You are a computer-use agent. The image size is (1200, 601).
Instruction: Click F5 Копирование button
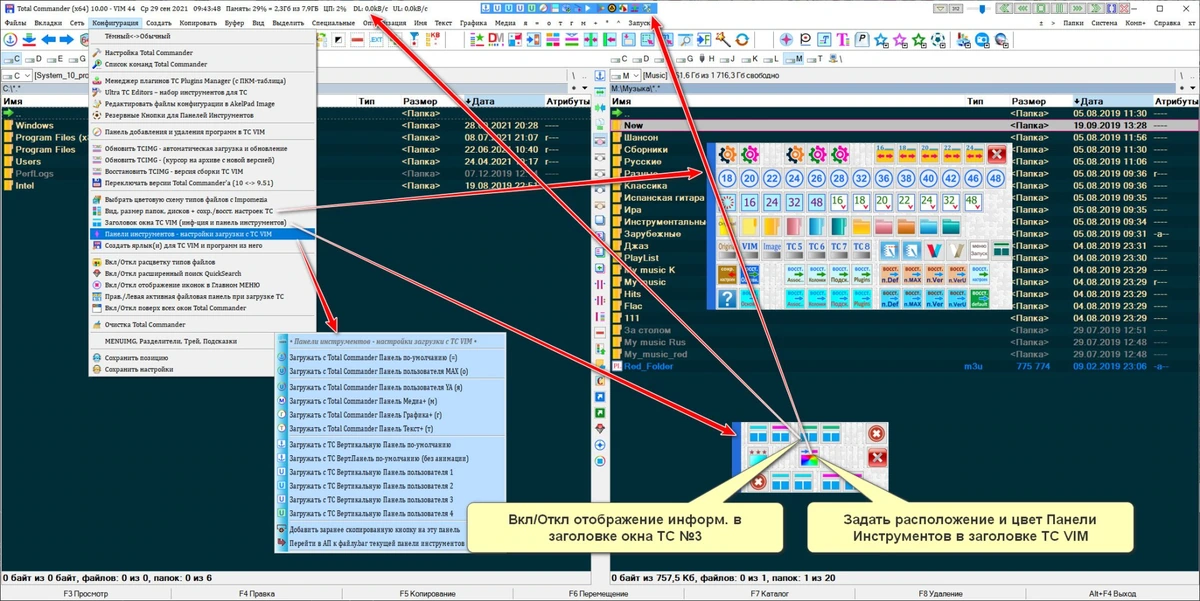[x=429, y=593]
